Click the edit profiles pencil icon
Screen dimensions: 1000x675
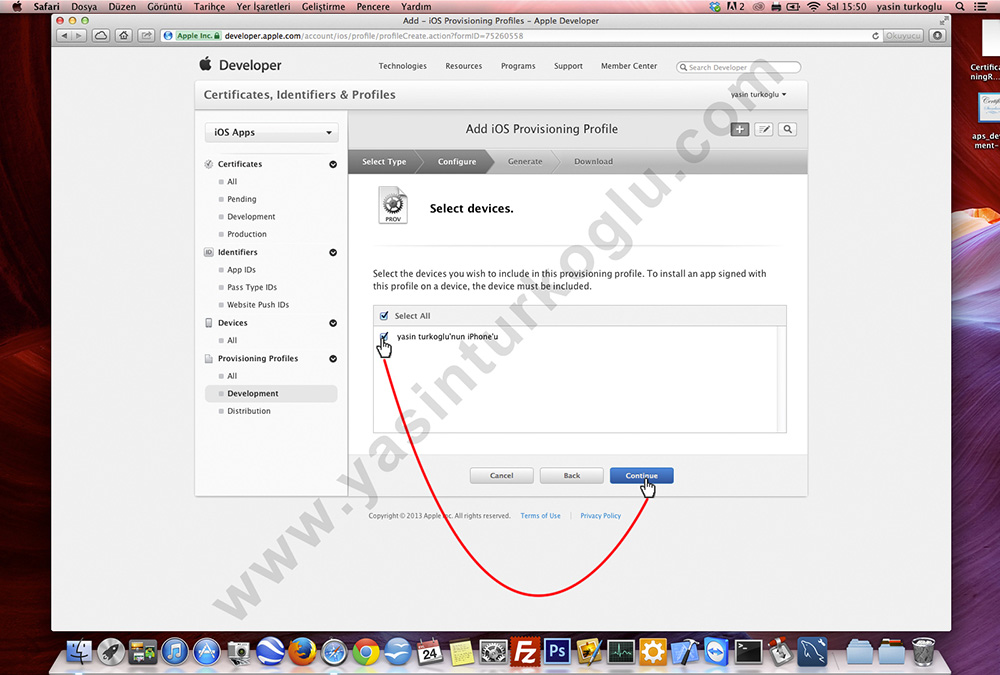(x=763, y=130)
